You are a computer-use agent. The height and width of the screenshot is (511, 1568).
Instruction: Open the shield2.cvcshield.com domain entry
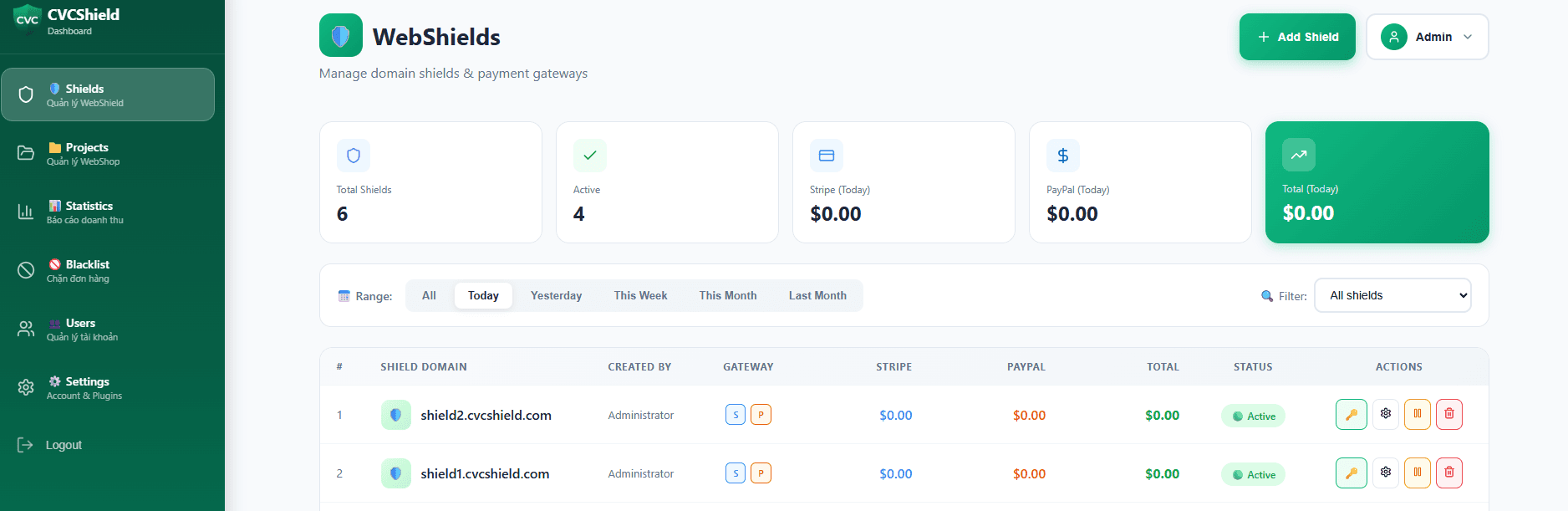[486, 415]
